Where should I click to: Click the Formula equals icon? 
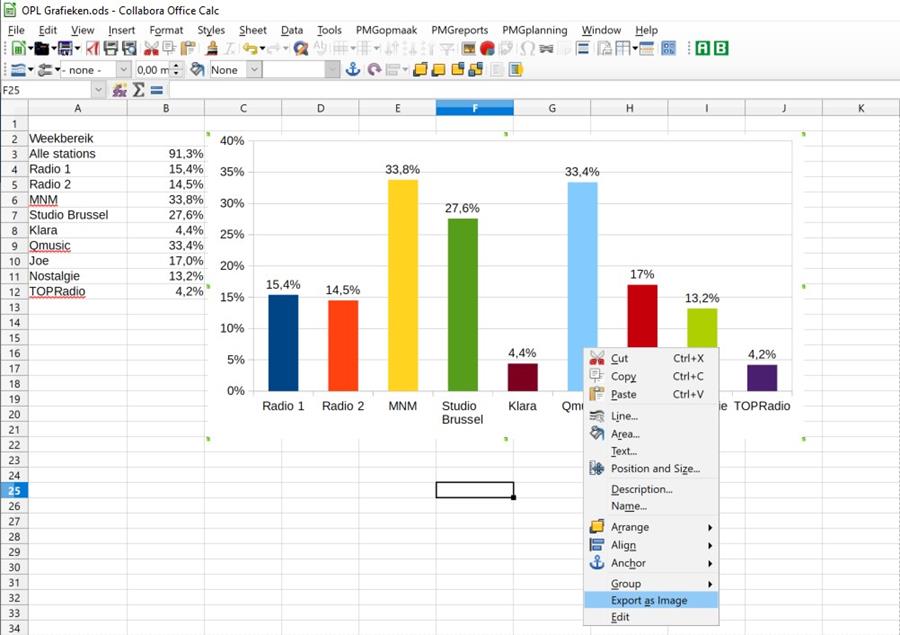tap(157, 90)
